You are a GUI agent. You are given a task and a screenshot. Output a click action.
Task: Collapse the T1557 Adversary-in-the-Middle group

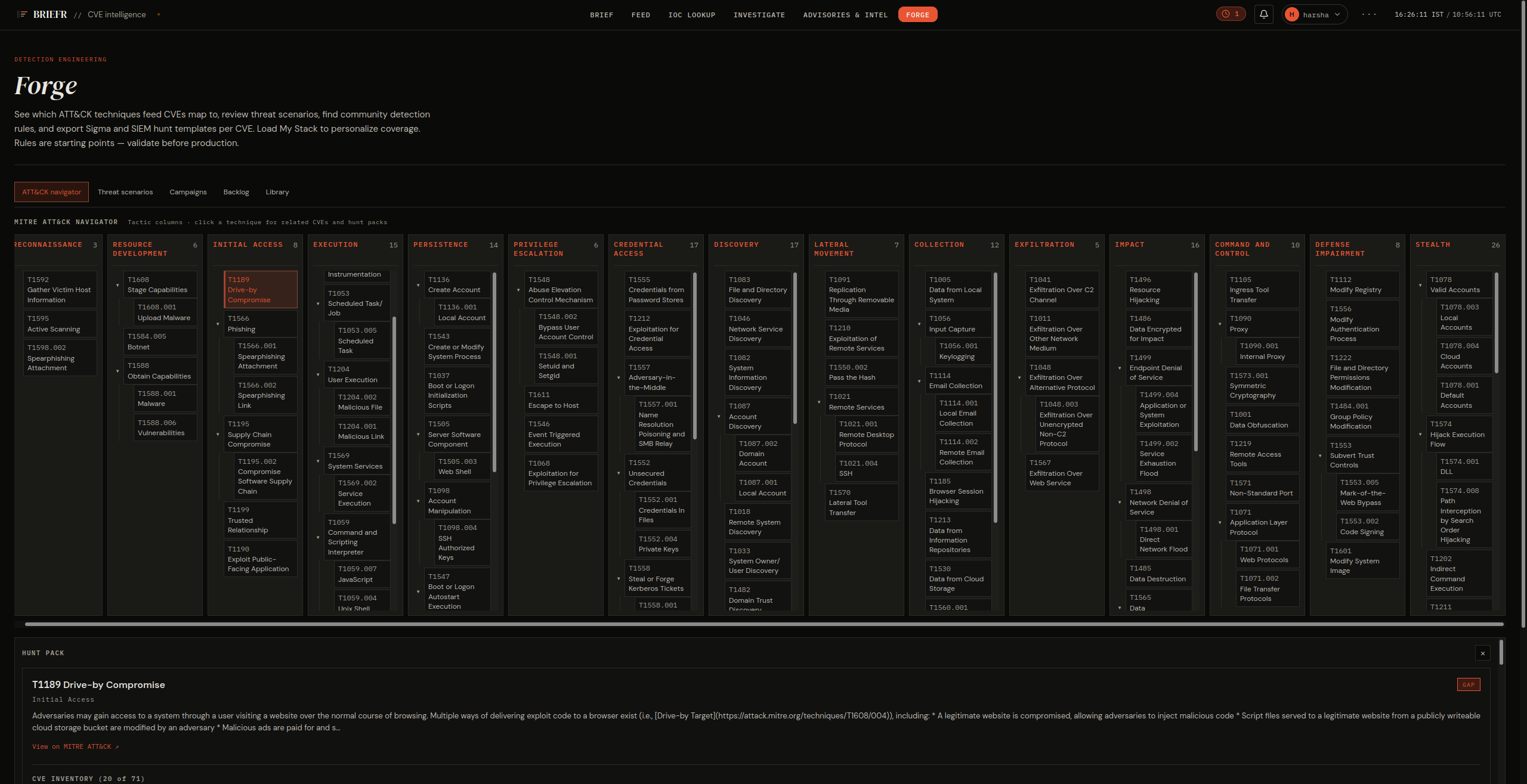[619, 378]
